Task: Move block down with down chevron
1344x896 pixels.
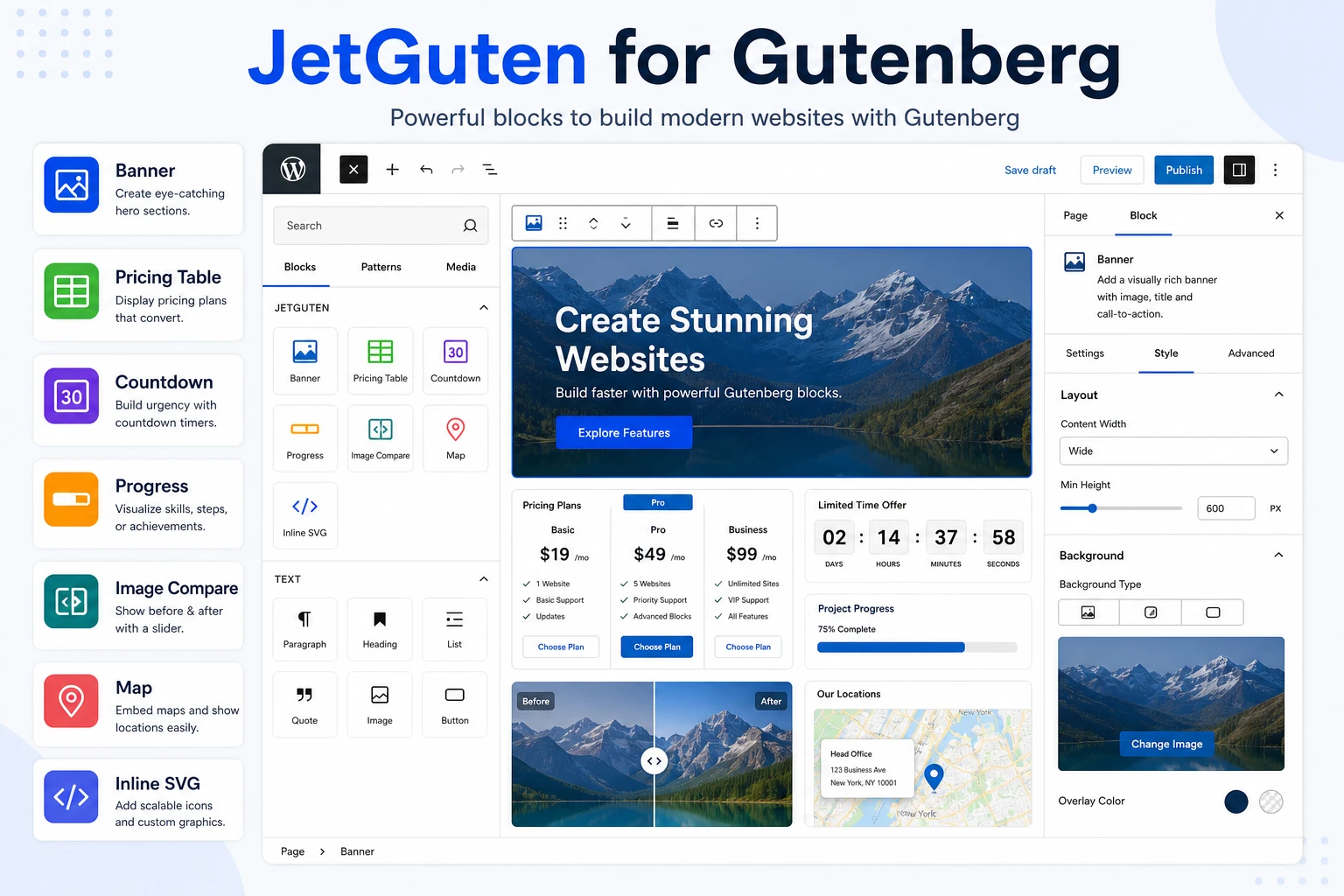Action: 626,224
